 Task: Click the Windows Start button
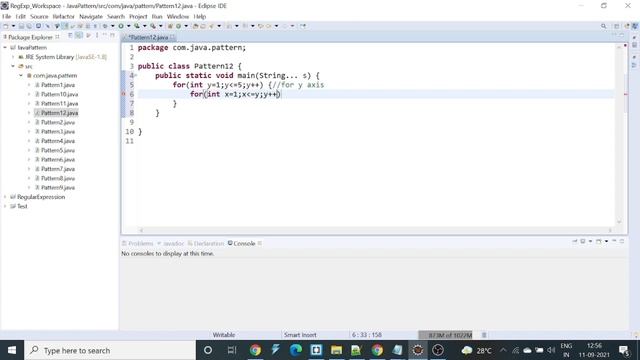coord(12,350)
